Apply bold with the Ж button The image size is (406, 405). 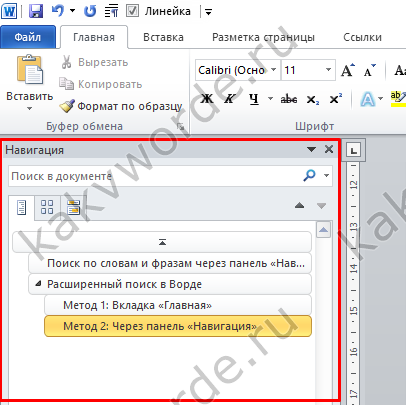pos(207,99)
